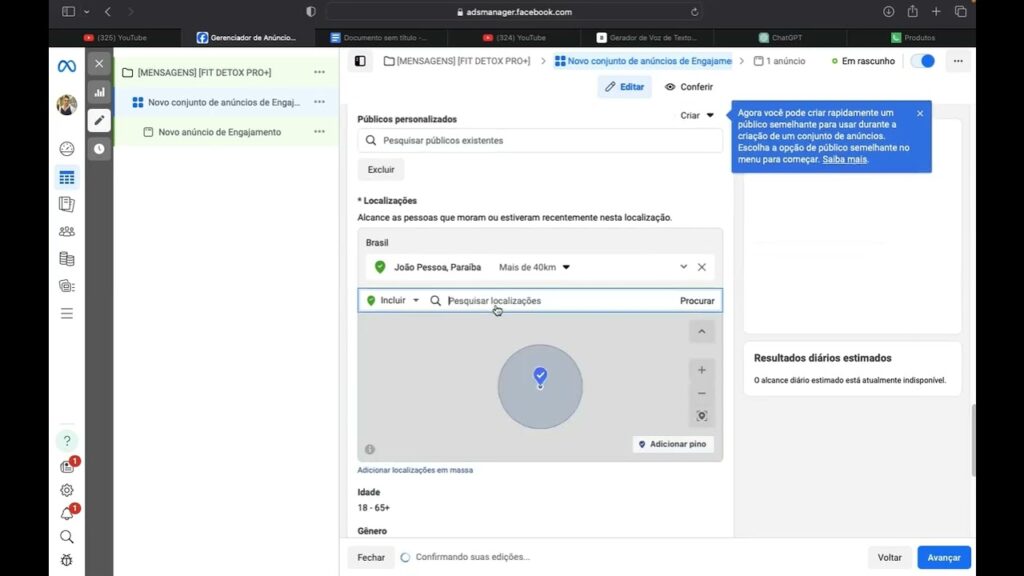Toggle the left panel collapse icon

(x=360, y=61)
